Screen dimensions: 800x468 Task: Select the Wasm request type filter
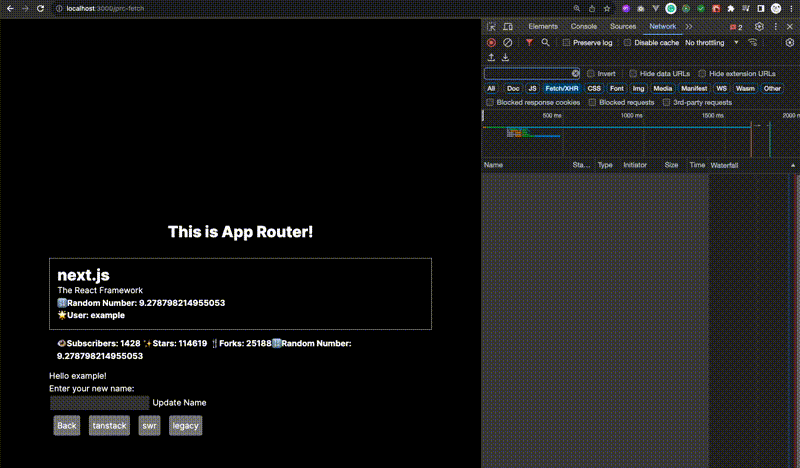point(745,88)
